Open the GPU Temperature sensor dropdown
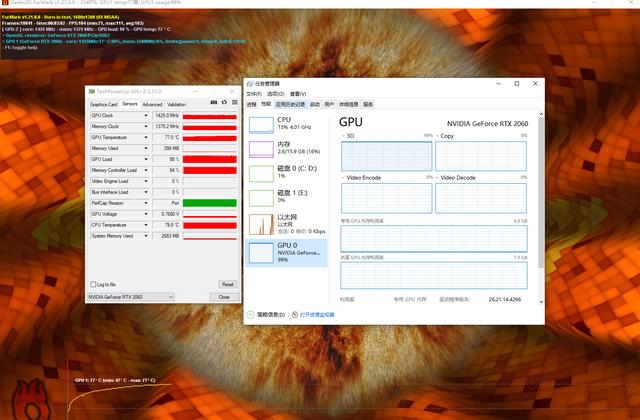The image size is (640, 420). [146, 138]
